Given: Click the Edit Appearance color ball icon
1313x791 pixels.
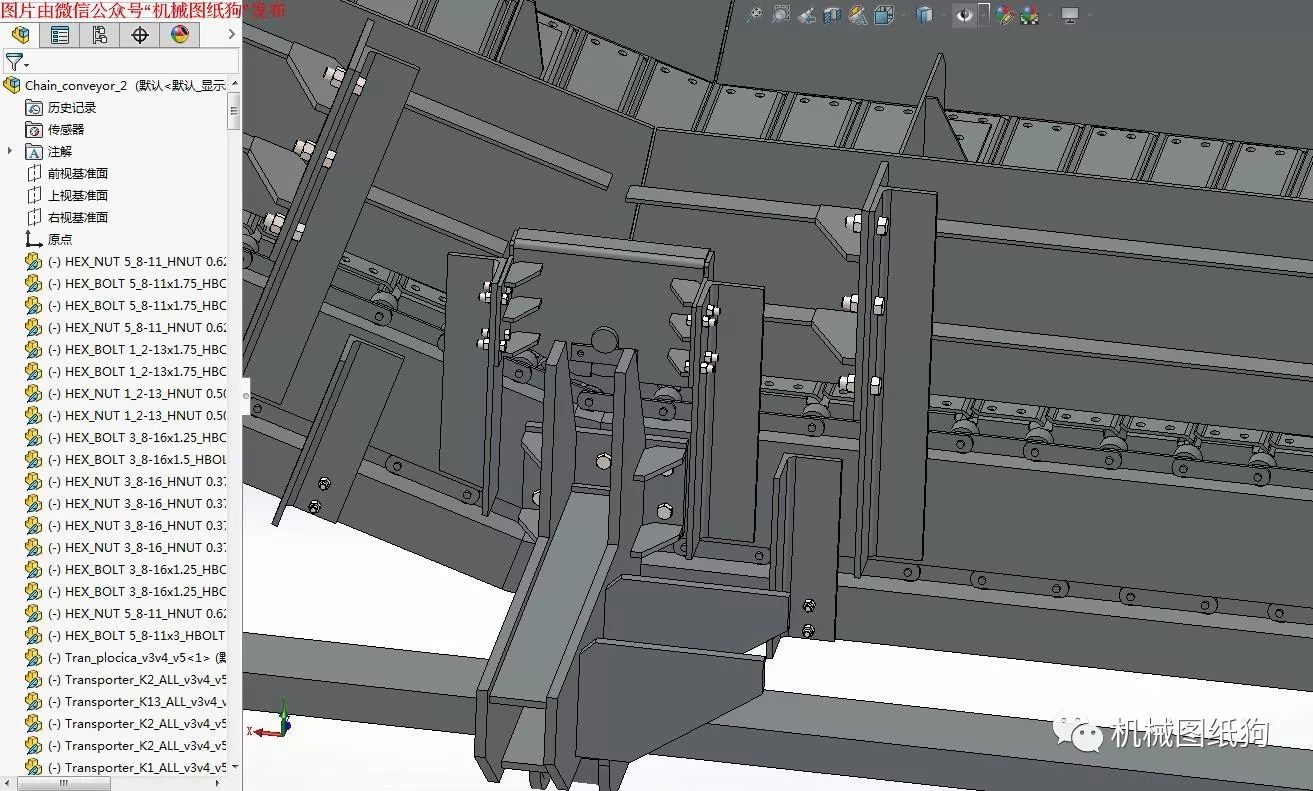Looking at the screenshot, I should pos(1005,15).
